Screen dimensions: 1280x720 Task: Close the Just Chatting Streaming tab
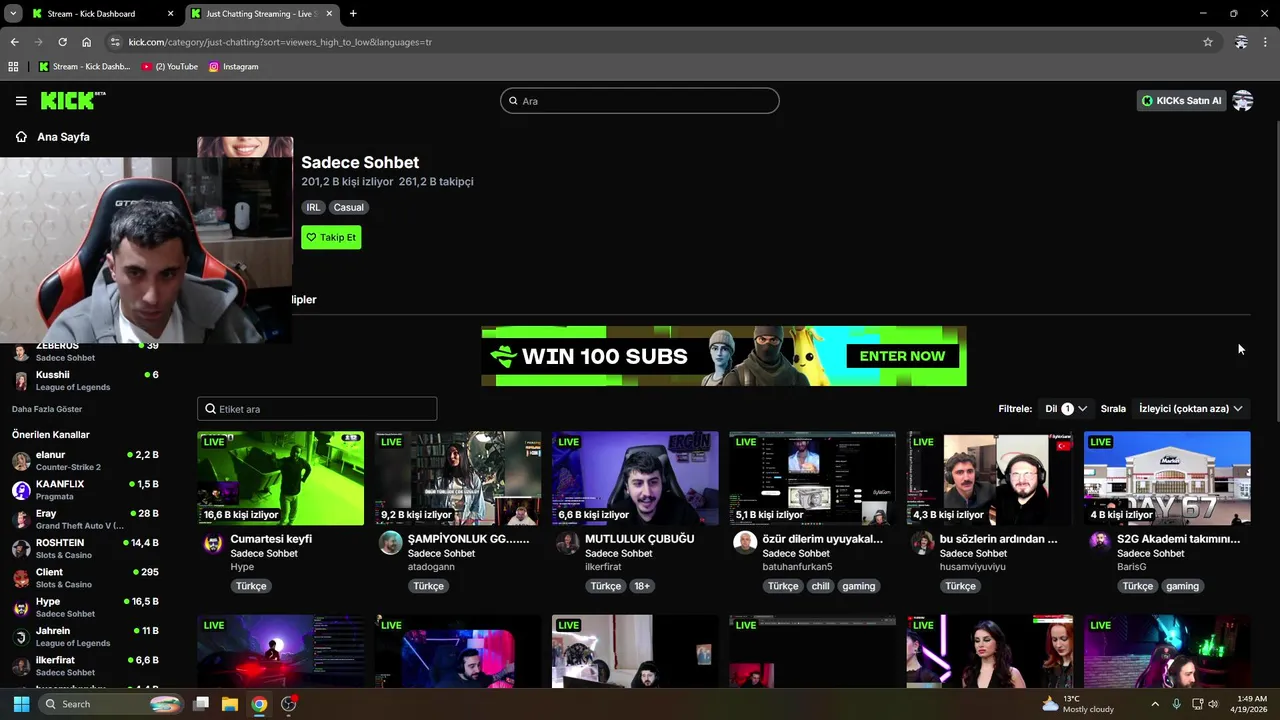pos(329,14)
